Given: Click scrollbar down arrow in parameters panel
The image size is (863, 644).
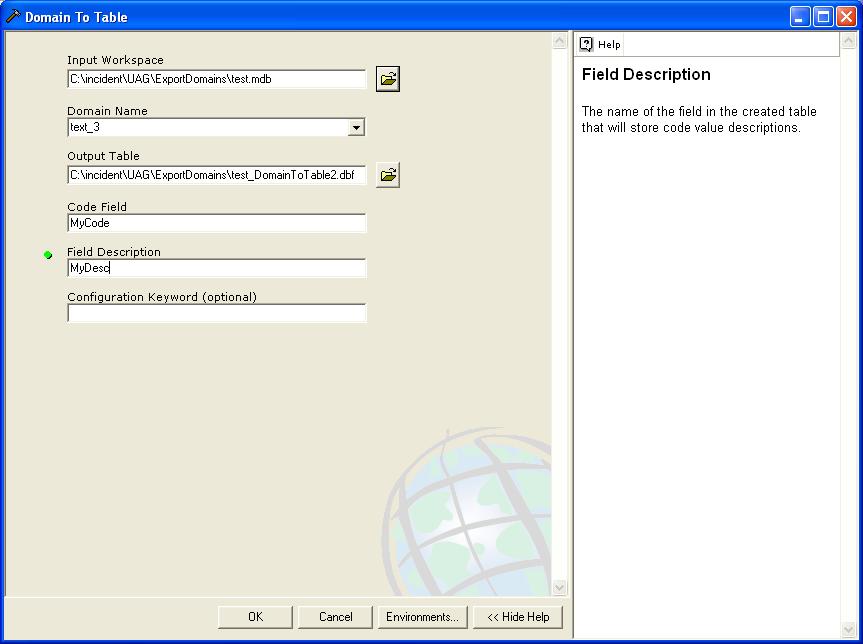Looking at the screenshot, I should click(x=559, y=587).
